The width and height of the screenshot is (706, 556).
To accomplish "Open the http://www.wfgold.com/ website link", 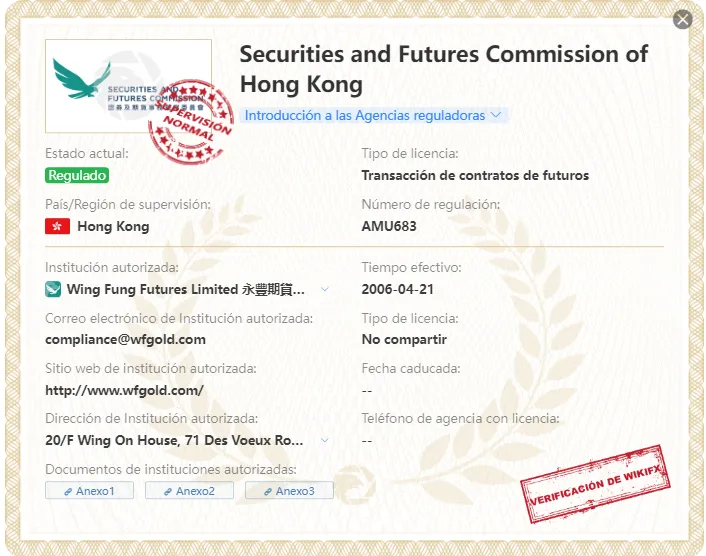I will [x=125, y=390].
